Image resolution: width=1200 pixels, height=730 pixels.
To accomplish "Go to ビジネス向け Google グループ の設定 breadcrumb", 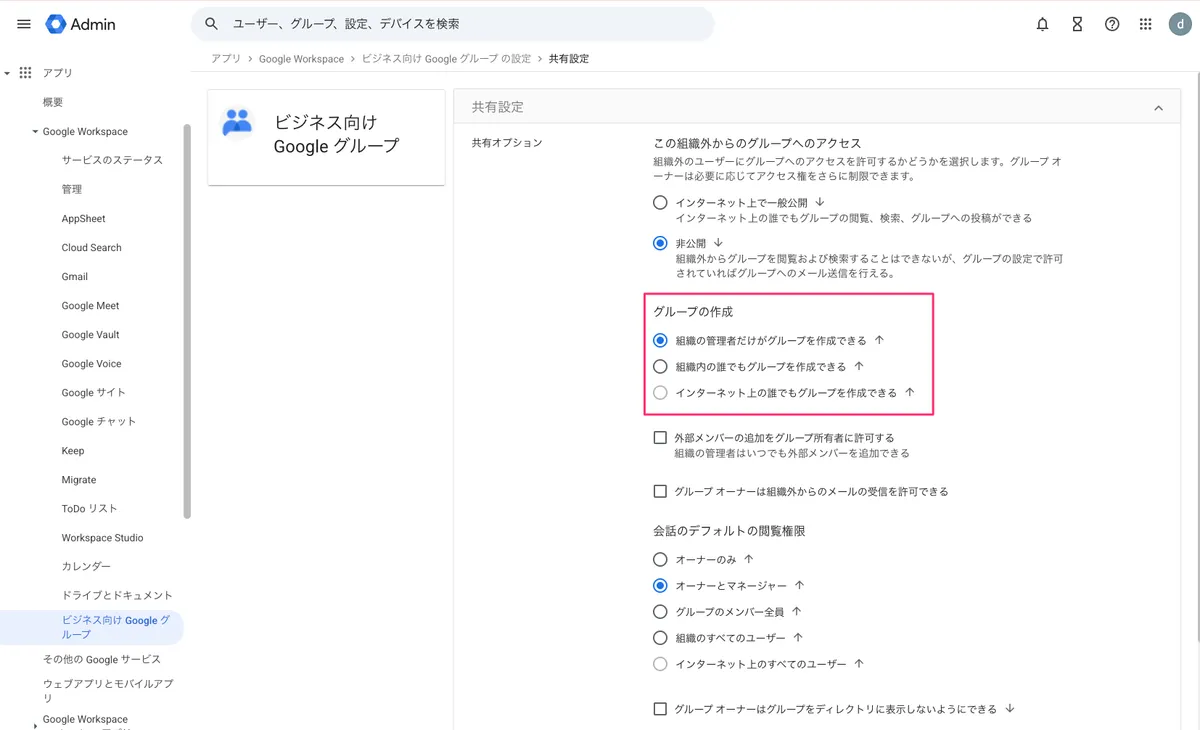I will tap(446, 59).
